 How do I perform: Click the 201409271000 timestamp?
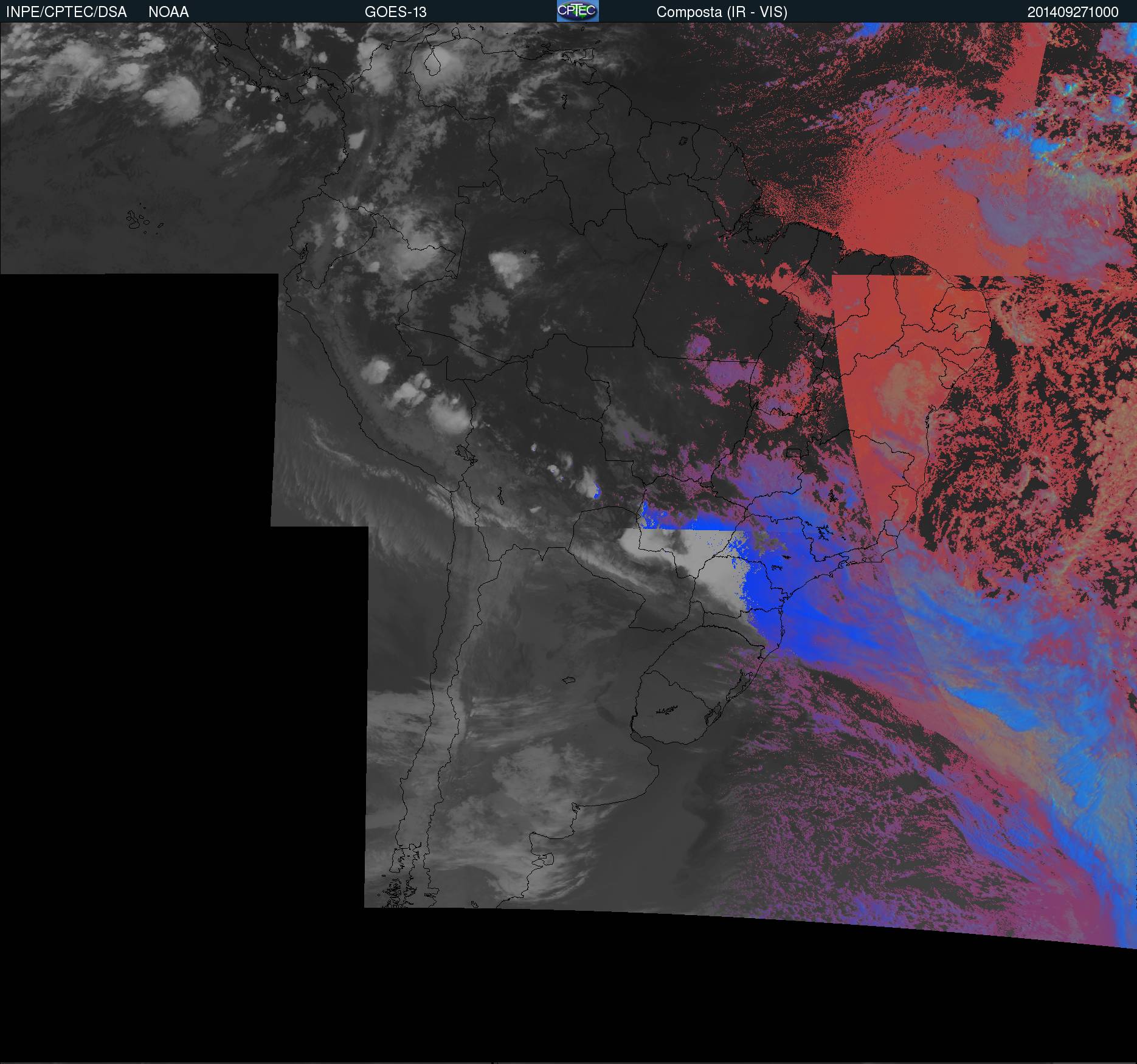coord(1073,12)
